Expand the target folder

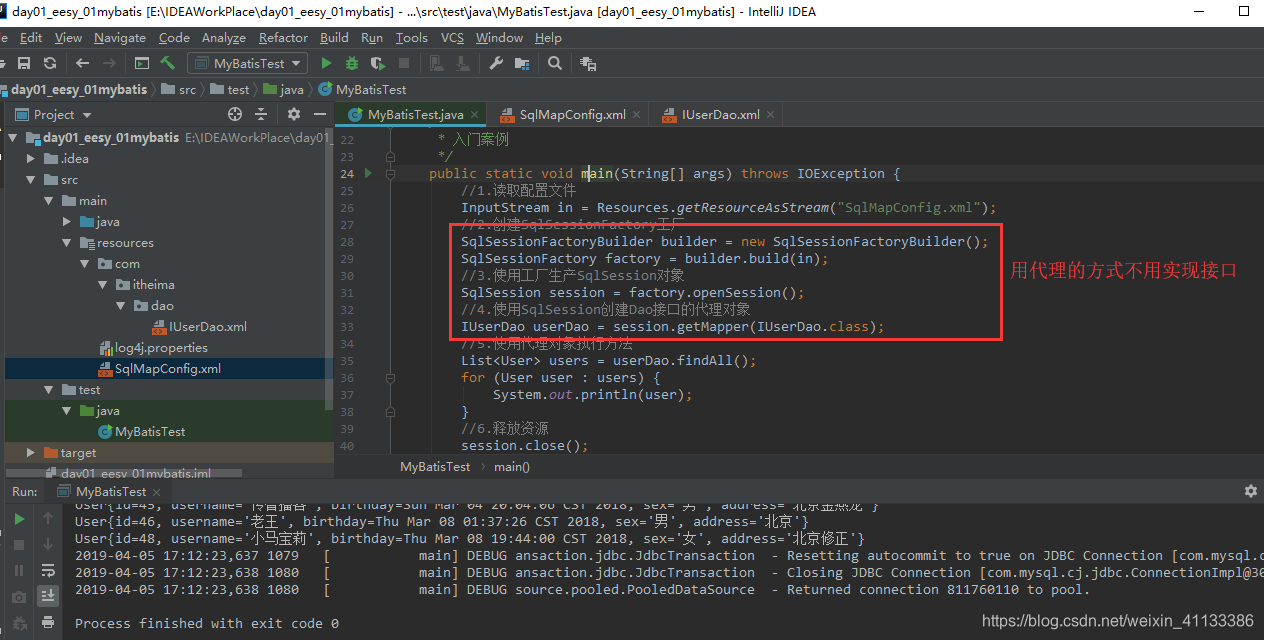(x=32, y=453)
